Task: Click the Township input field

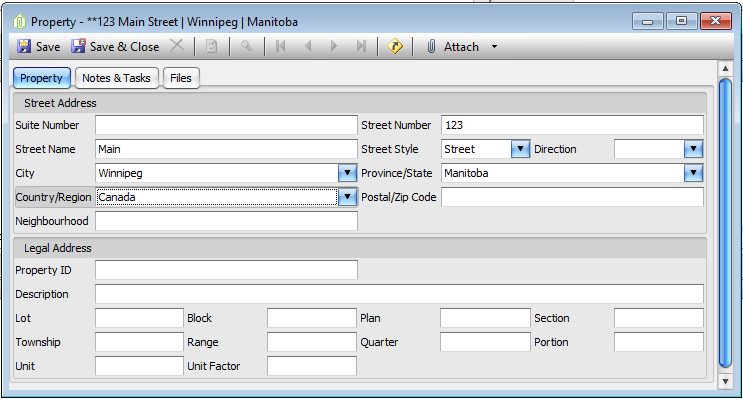Action: [139, 342]
